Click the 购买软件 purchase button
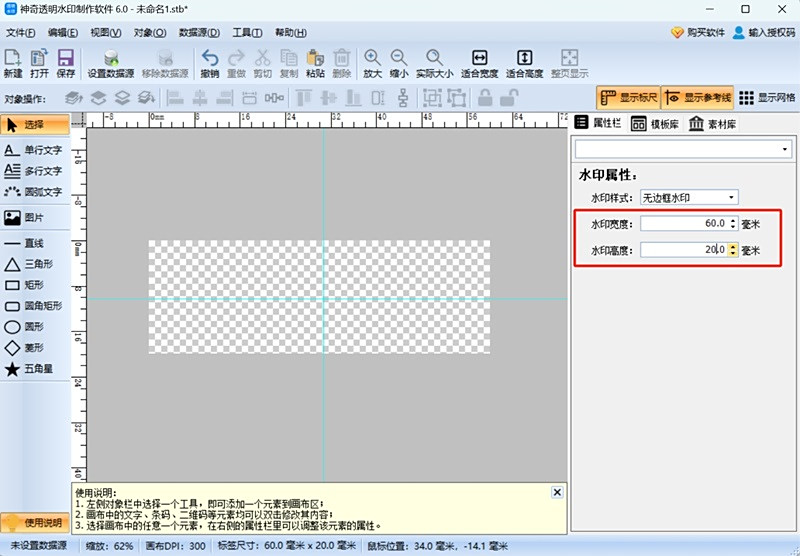The height and width of the screenshot is (556, 800). click(697, 33)
